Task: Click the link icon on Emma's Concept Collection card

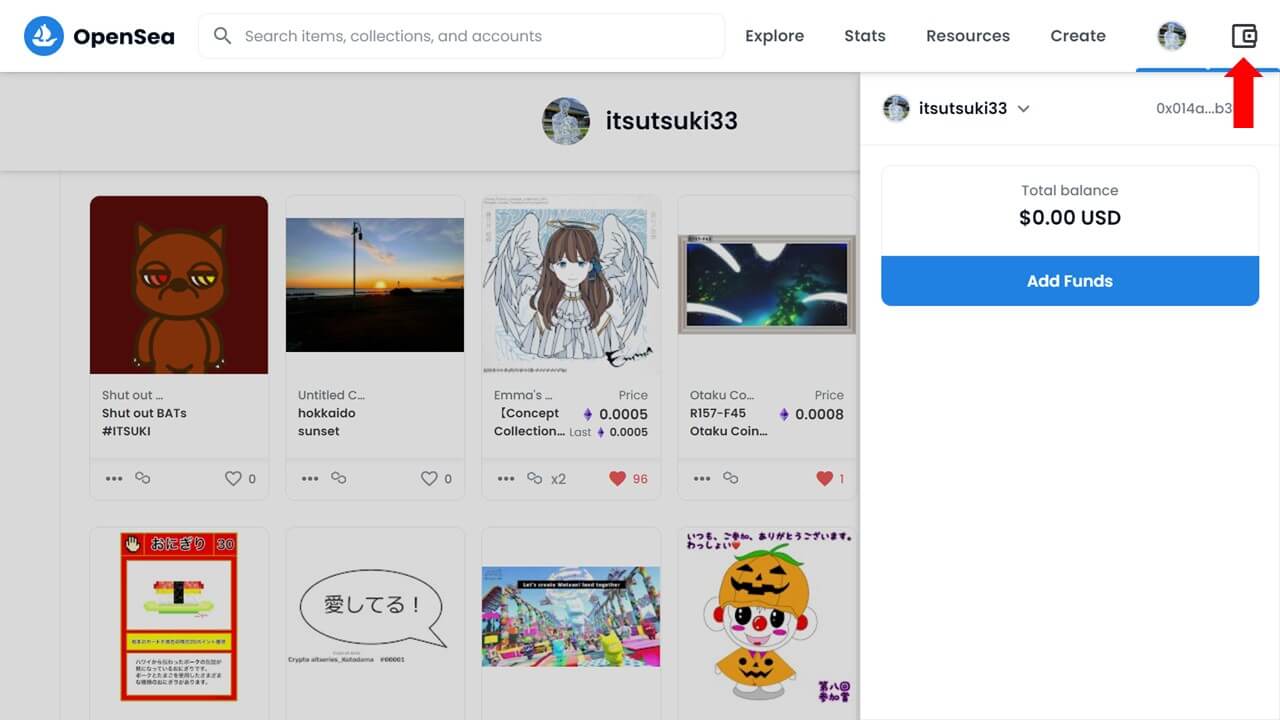Action: pyautogui.click(x=535, y=479)
